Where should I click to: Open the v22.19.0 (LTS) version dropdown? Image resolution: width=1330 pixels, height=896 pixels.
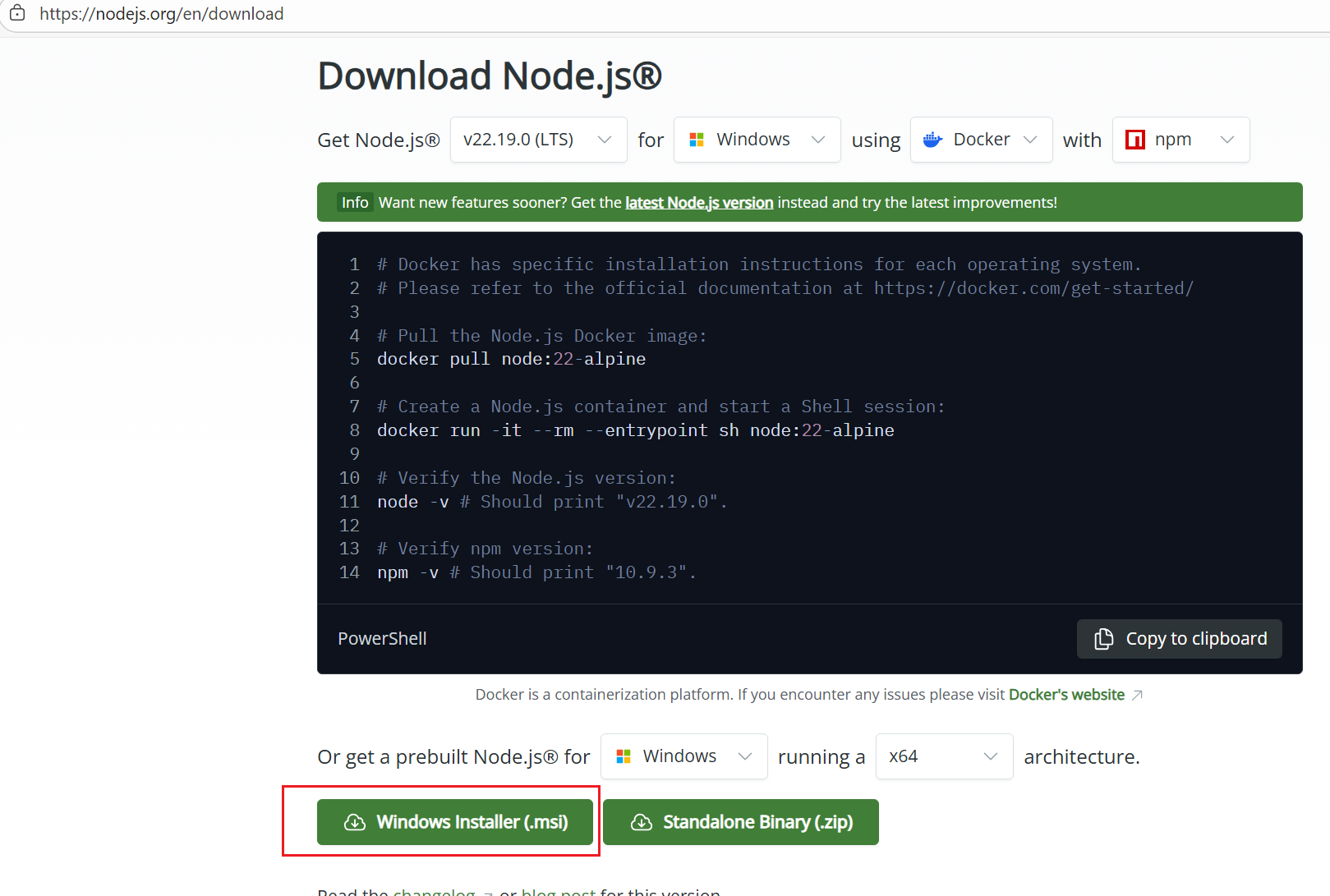point(538,140)
